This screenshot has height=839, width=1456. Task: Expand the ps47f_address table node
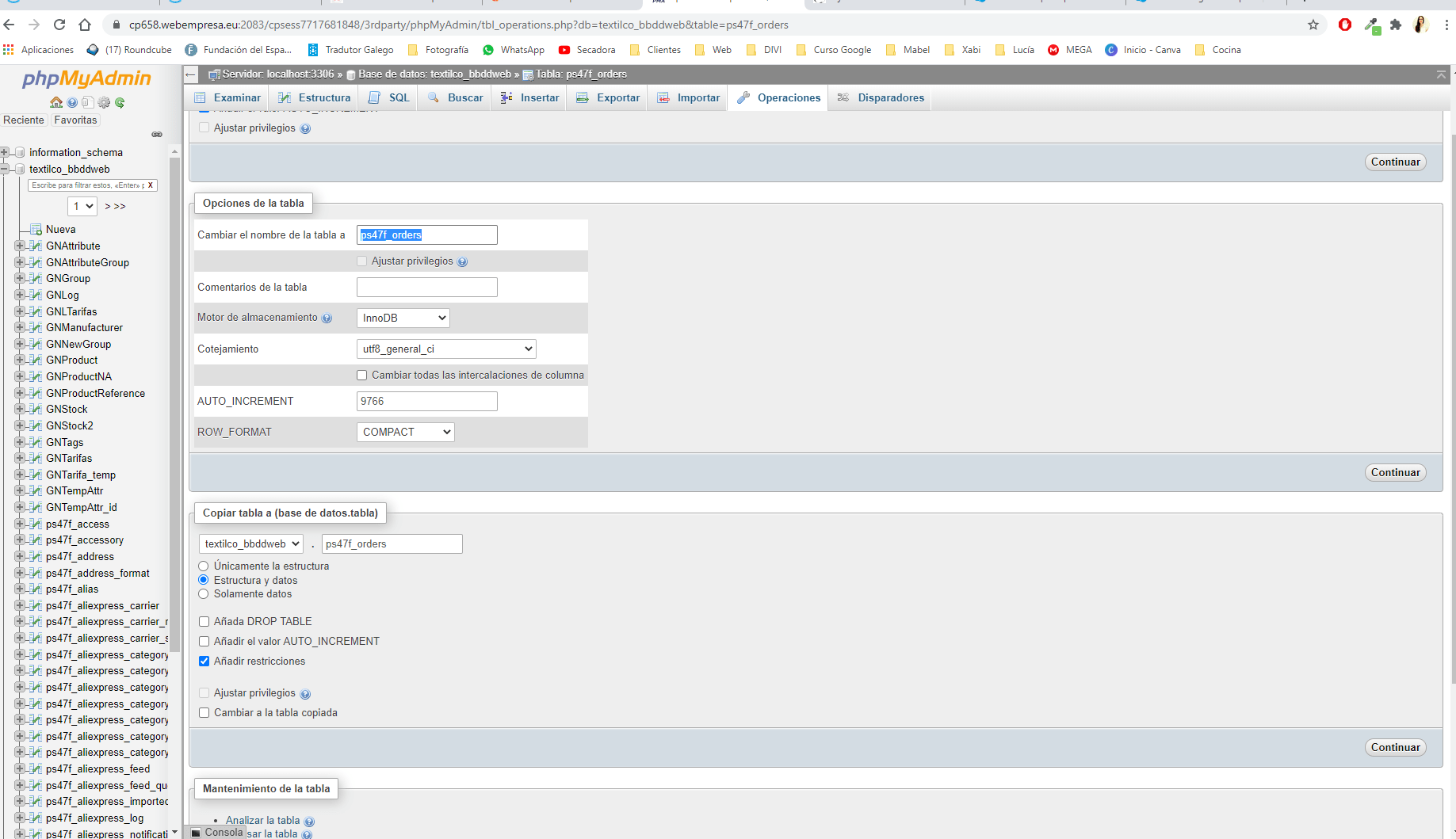click(x=20, y=556)
